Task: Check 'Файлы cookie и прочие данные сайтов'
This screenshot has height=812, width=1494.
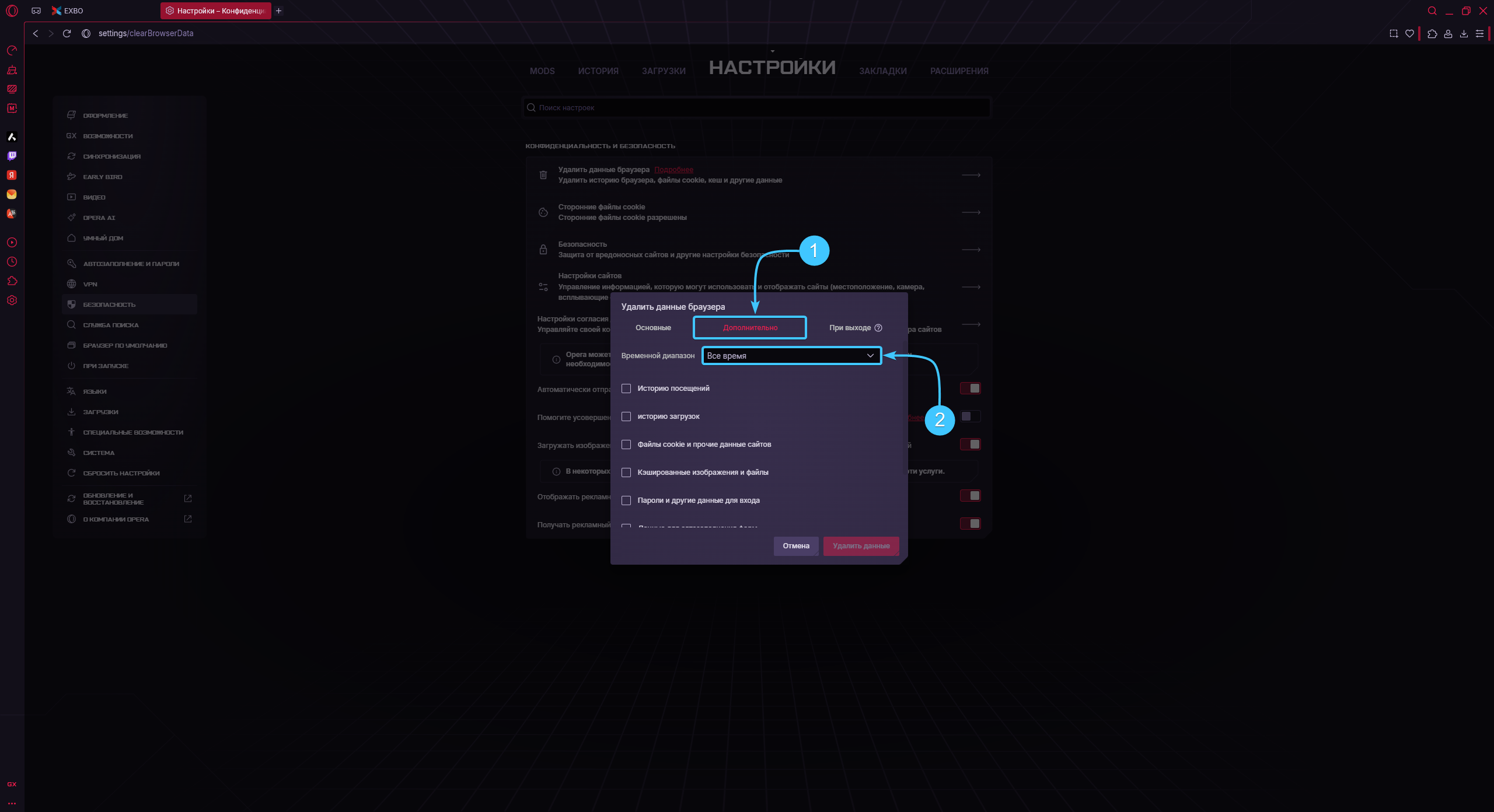Action: [x=626, y=444]
